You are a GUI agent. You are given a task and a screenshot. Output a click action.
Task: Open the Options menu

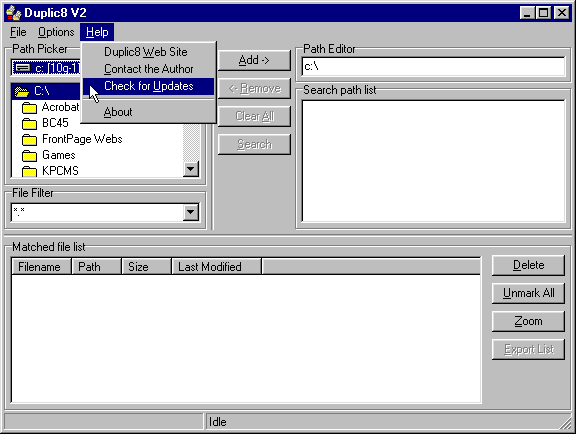point(56,32)
